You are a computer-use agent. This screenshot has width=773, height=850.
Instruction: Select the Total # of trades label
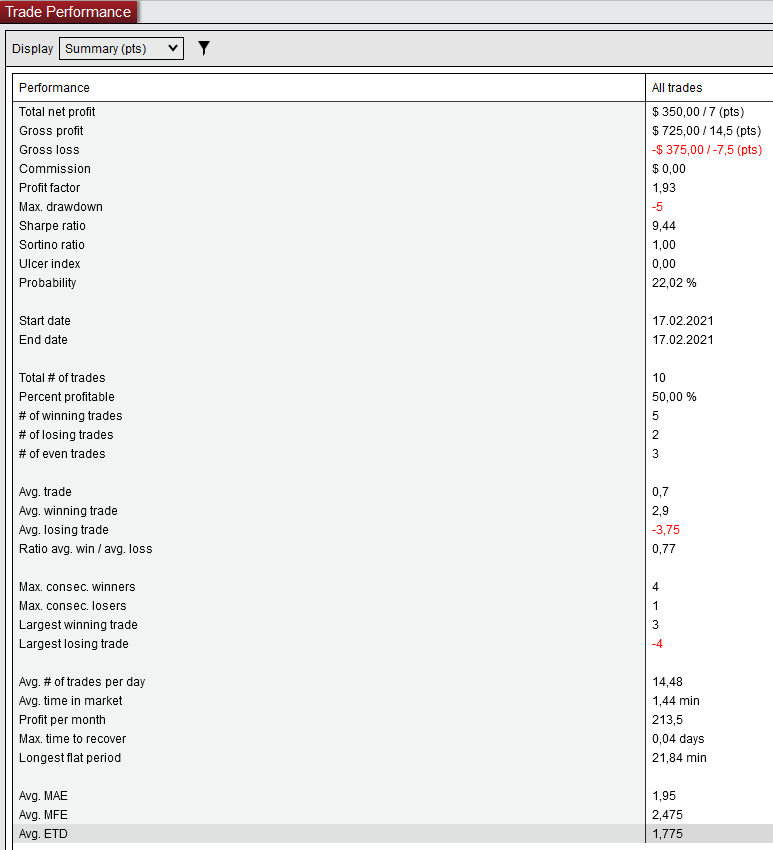tap(62, 377)
